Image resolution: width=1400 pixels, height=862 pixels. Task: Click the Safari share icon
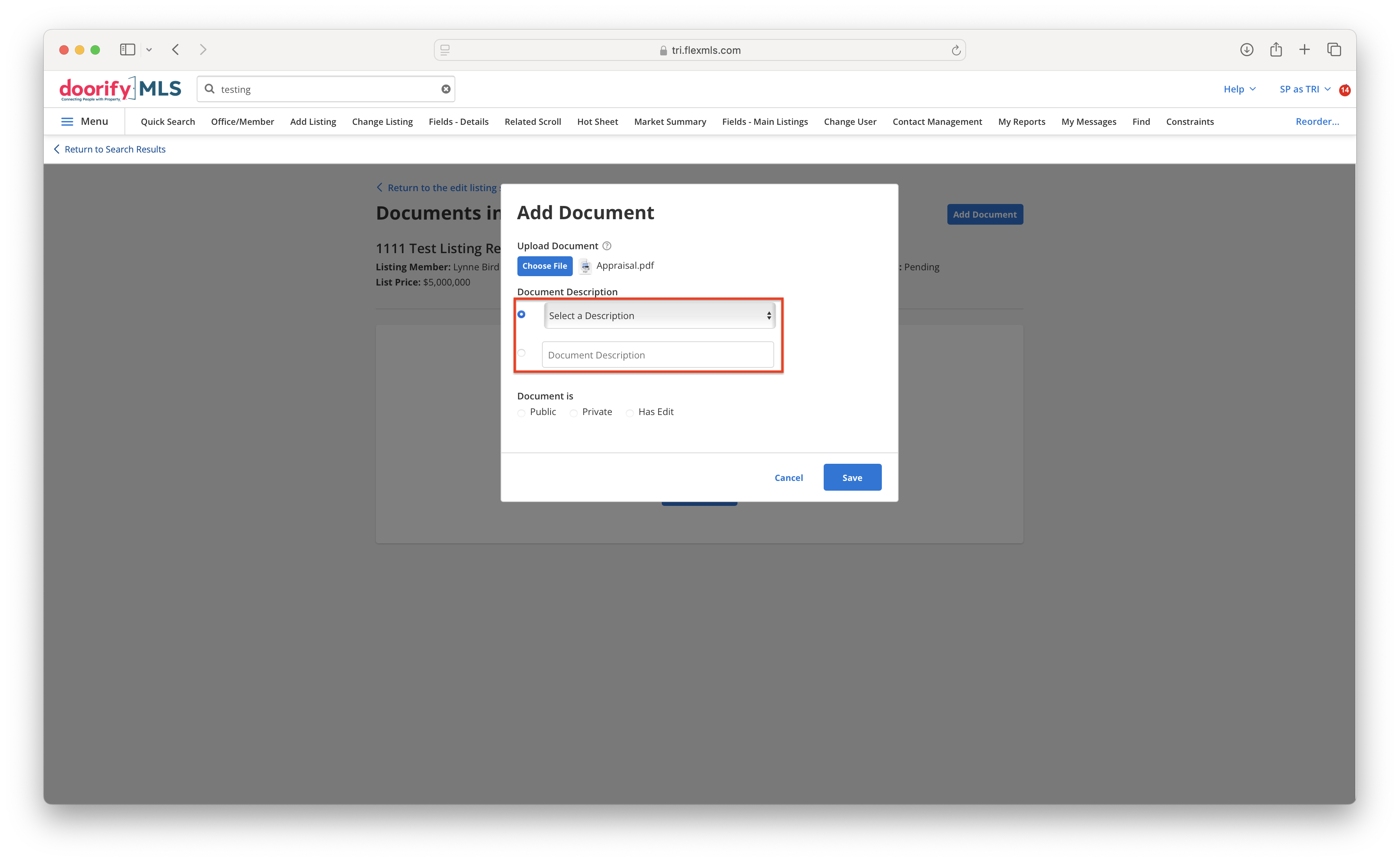coord(1276,50)
